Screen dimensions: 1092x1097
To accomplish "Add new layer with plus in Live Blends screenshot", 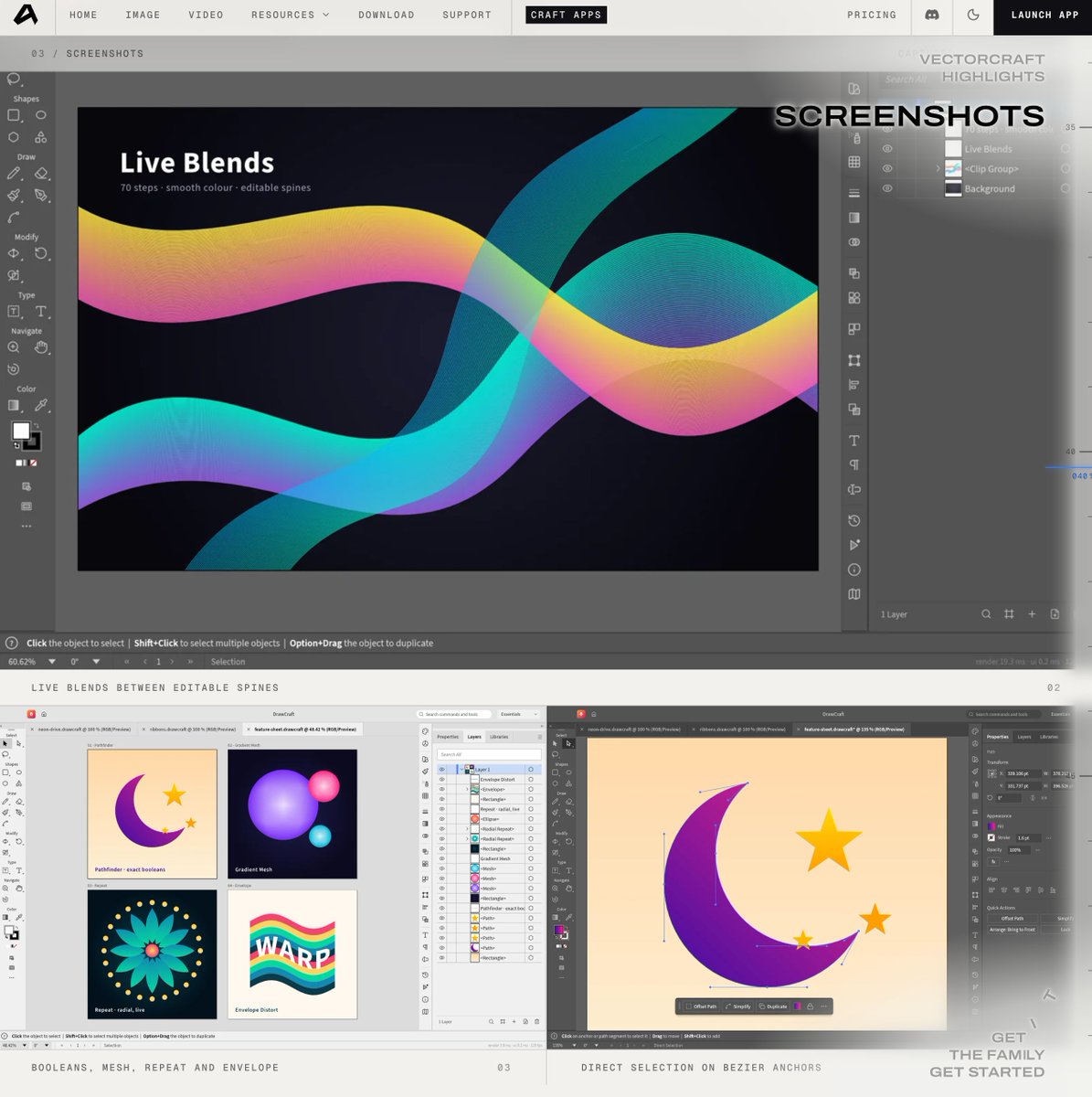I will (1032, 614).
